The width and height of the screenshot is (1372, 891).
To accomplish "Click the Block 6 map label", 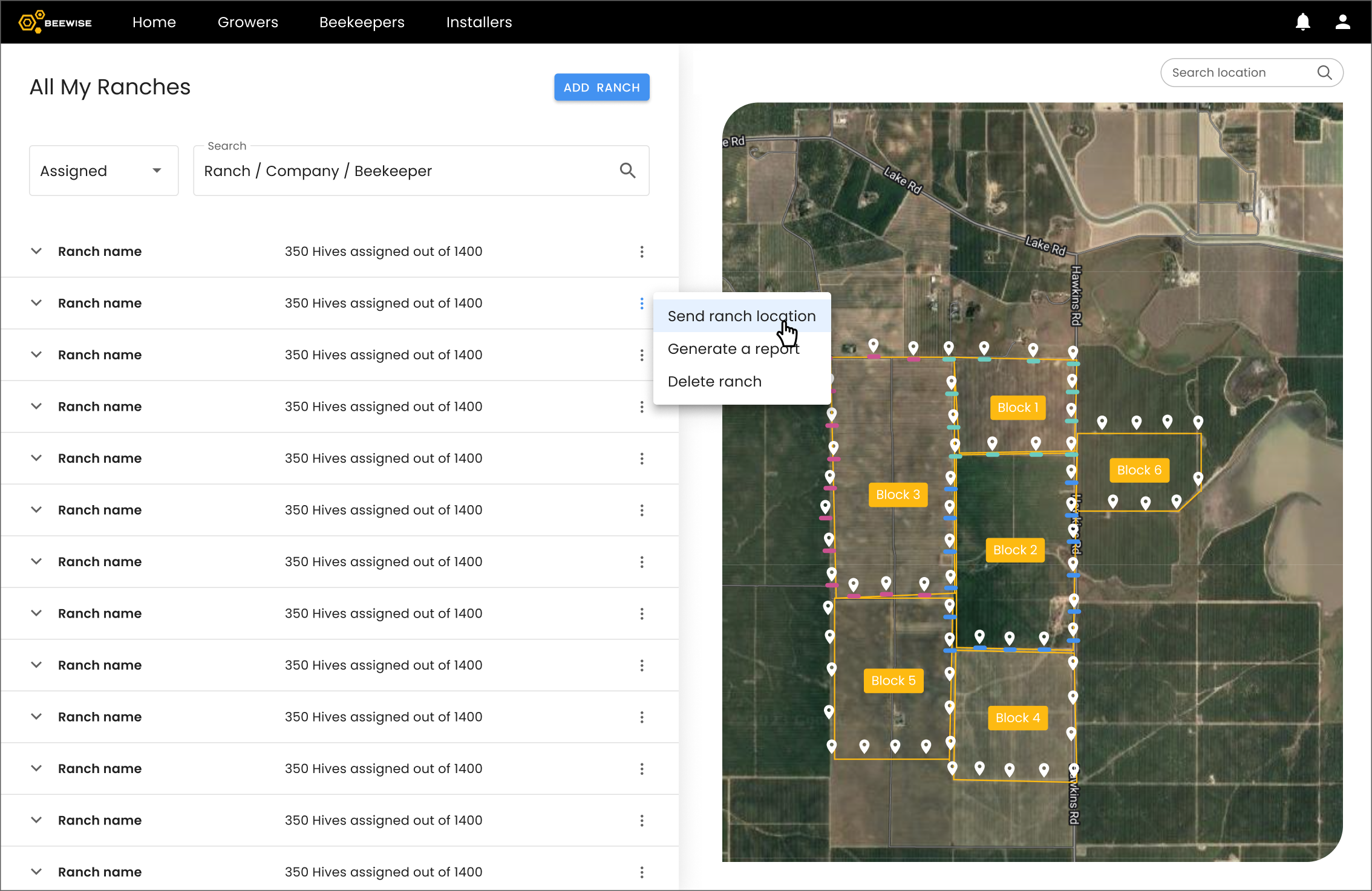I will coord(1139,470).
